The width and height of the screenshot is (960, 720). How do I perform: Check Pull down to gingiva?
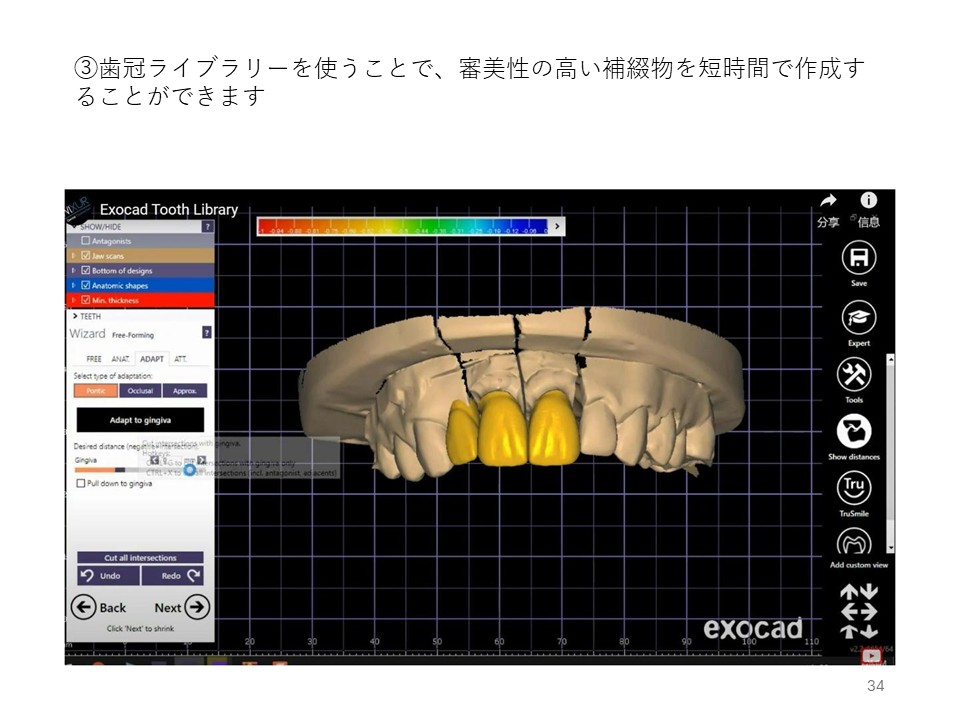81,483
